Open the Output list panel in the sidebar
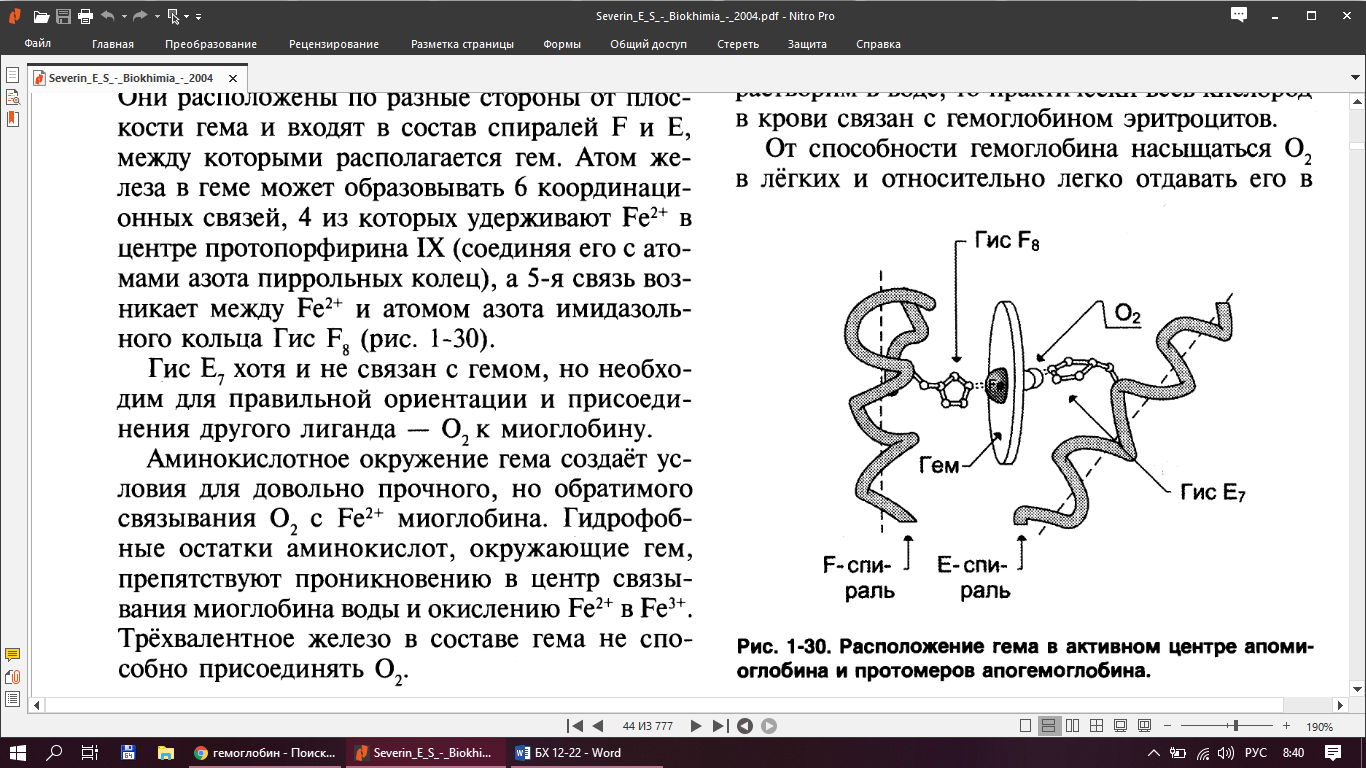The image size is (1366, 768). tap(12, 699)
